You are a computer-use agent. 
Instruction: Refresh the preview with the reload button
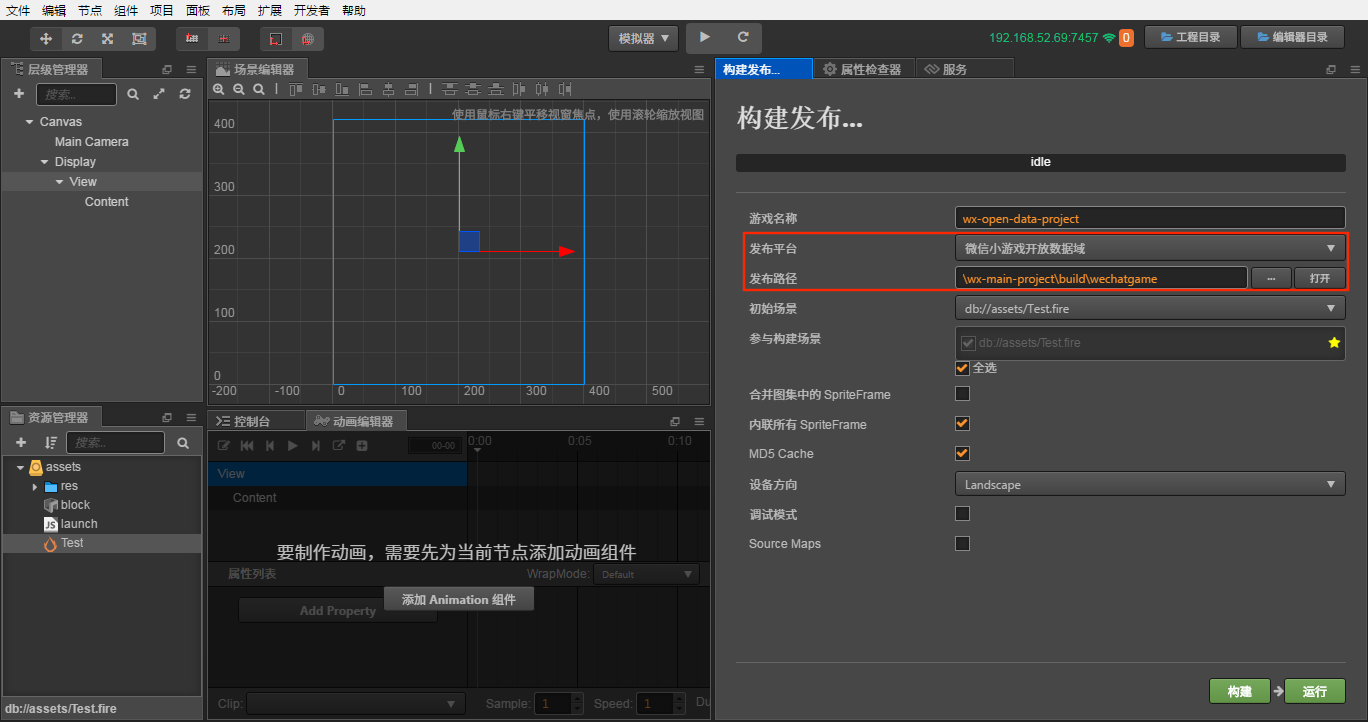pos(743,37)
